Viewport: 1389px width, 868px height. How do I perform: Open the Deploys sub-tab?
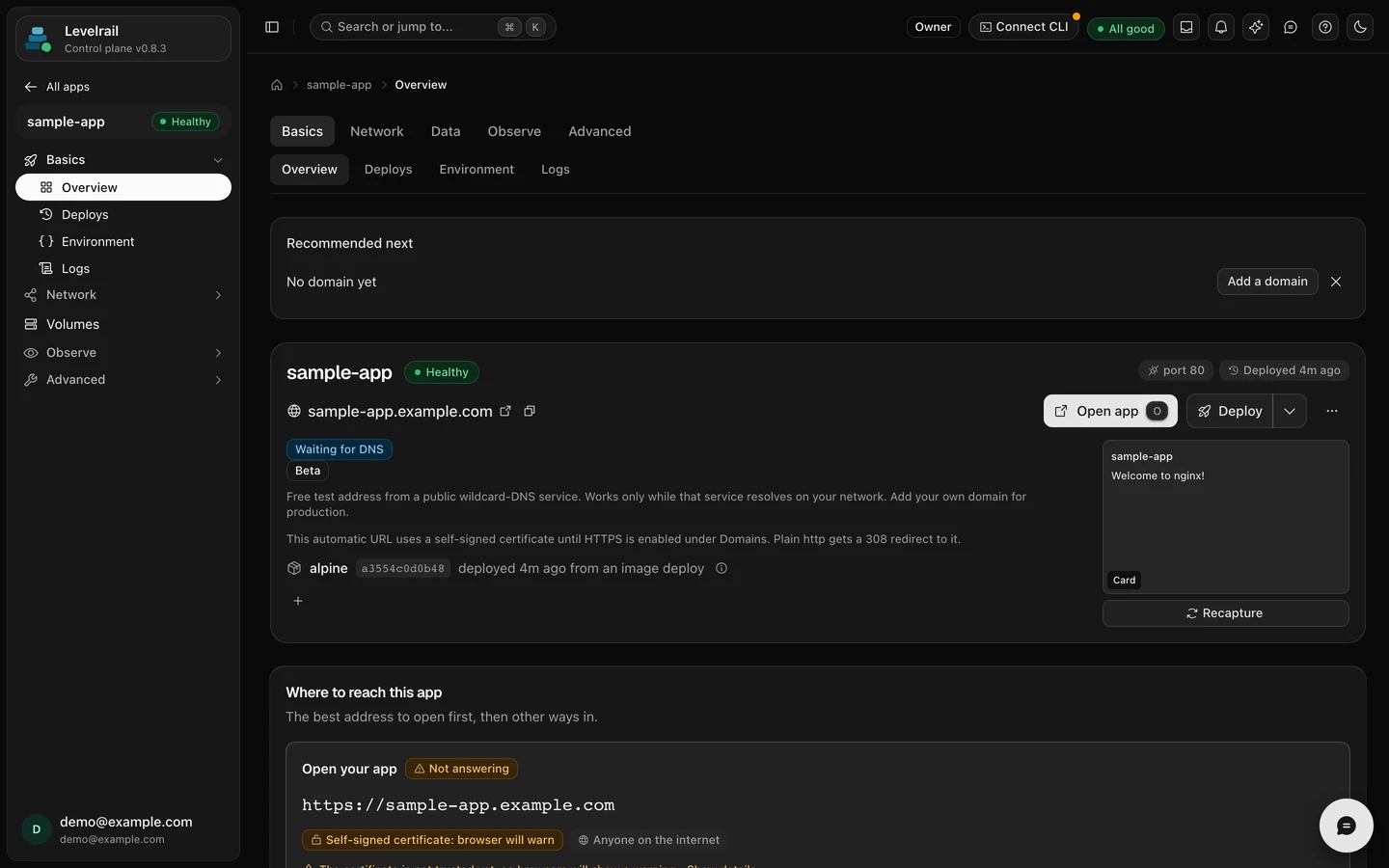(x=389, y=170)
